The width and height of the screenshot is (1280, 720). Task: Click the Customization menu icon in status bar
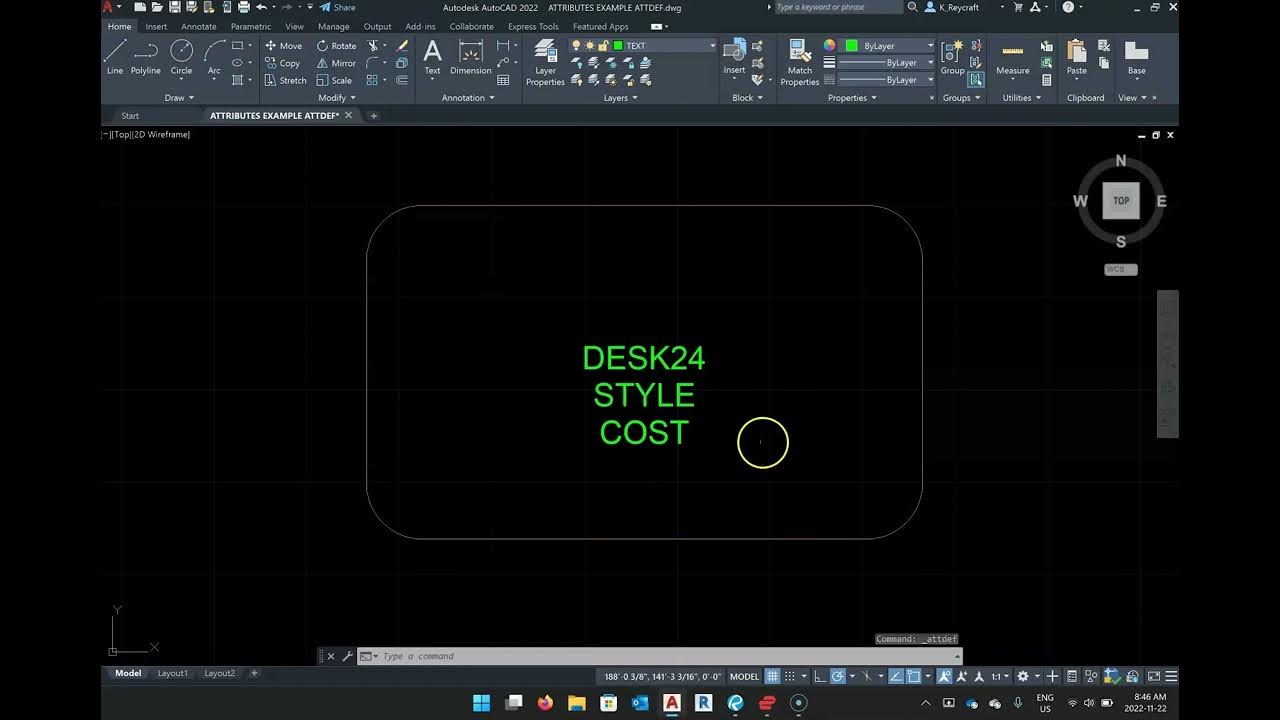click(1171, 676)
